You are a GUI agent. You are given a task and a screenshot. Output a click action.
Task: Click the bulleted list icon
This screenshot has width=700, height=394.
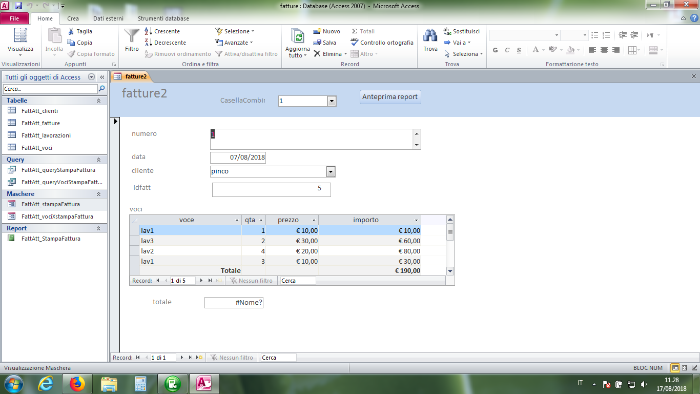click(x=595, y=35)
